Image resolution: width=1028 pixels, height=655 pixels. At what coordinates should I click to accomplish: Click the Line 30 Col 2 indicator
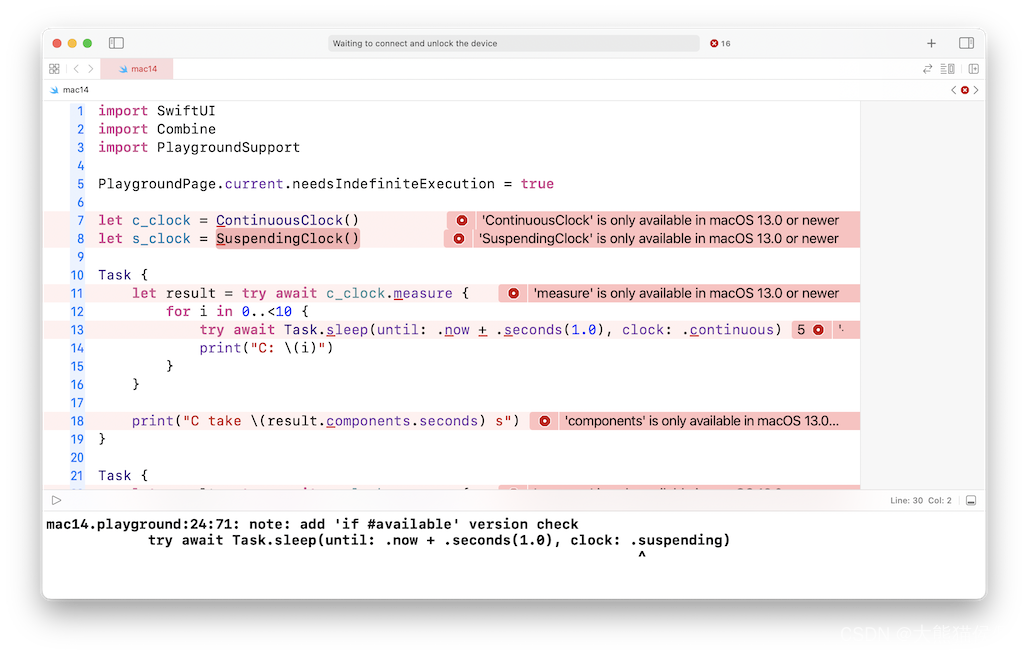point(920,500)
